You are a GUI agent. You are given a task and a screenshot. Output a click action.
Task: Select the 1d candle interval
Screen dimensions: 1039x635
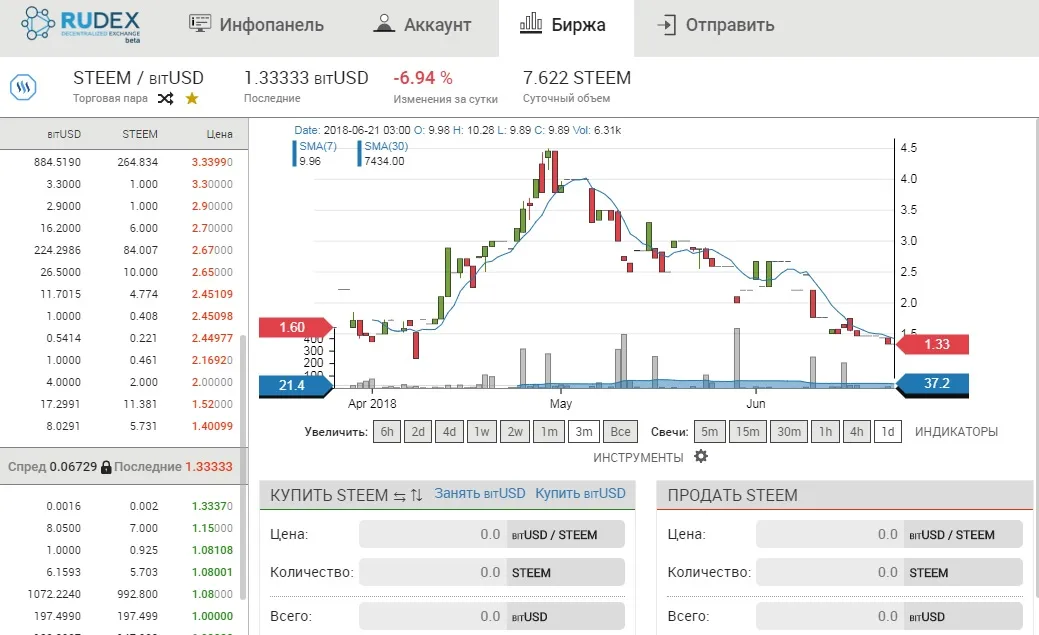tap(887, 432)
